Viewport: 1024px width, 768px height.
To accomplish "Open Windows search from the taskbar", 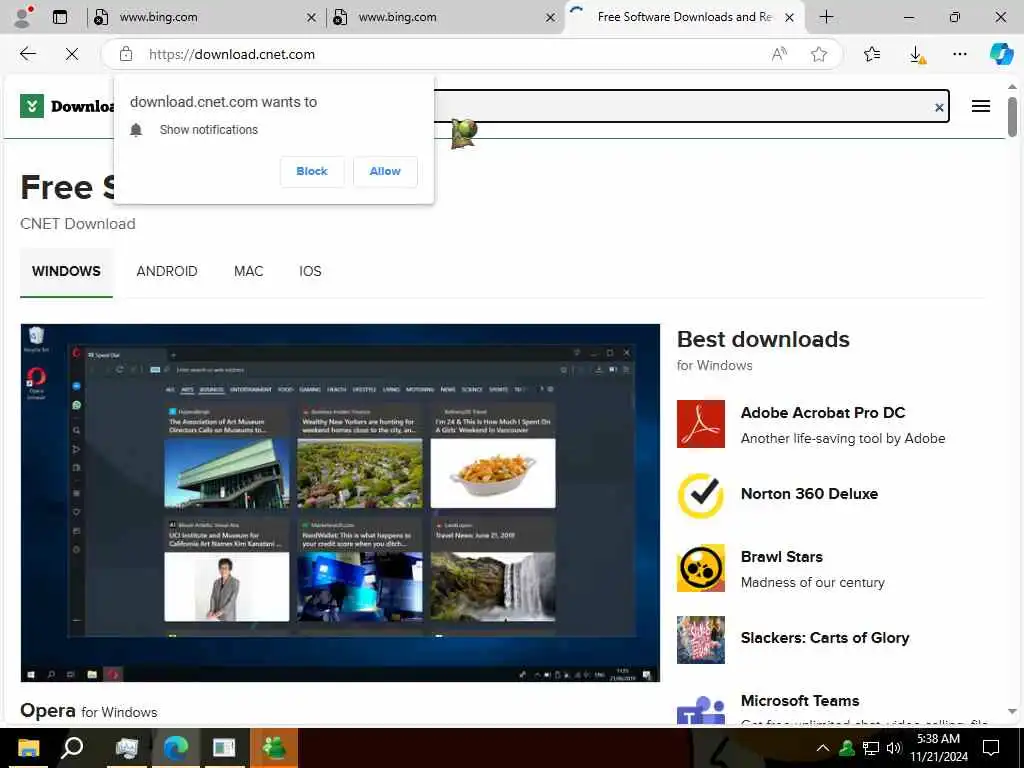I will tap(72, 748).
